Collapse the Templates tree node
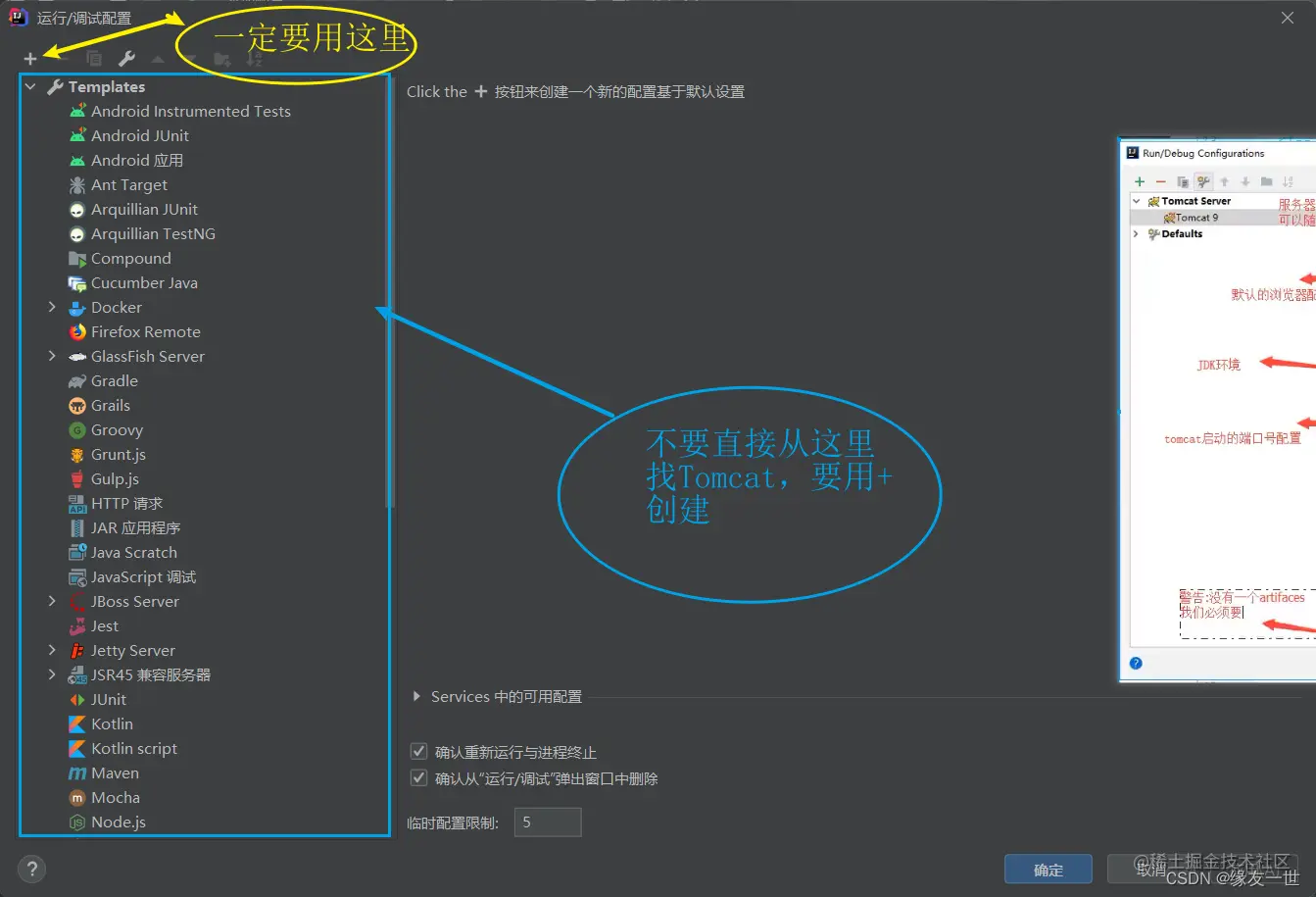Screen dimensions: 1316x897 click(30, 86)
